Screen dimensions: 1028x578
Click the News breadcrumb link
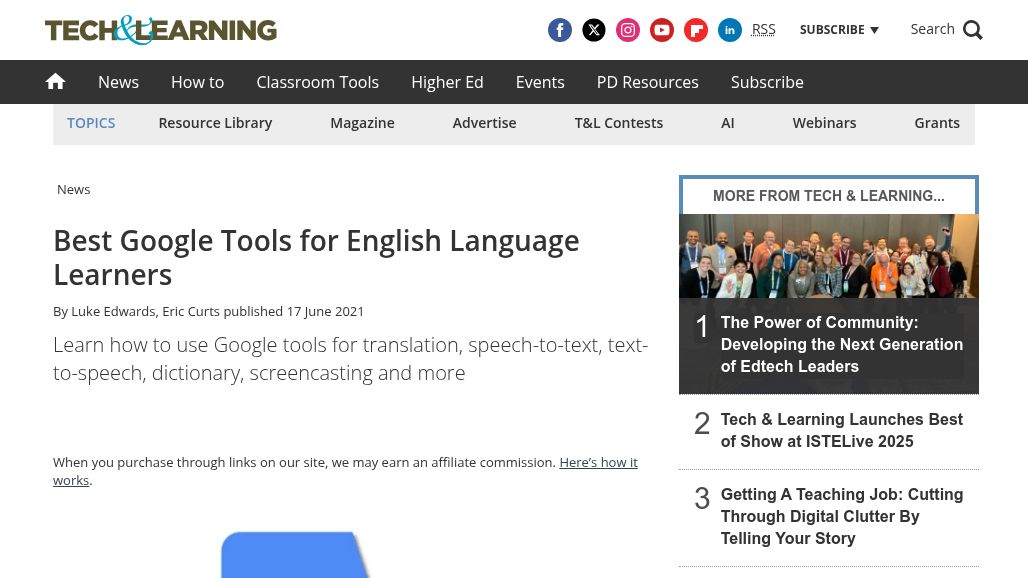(x=73, y=189)
